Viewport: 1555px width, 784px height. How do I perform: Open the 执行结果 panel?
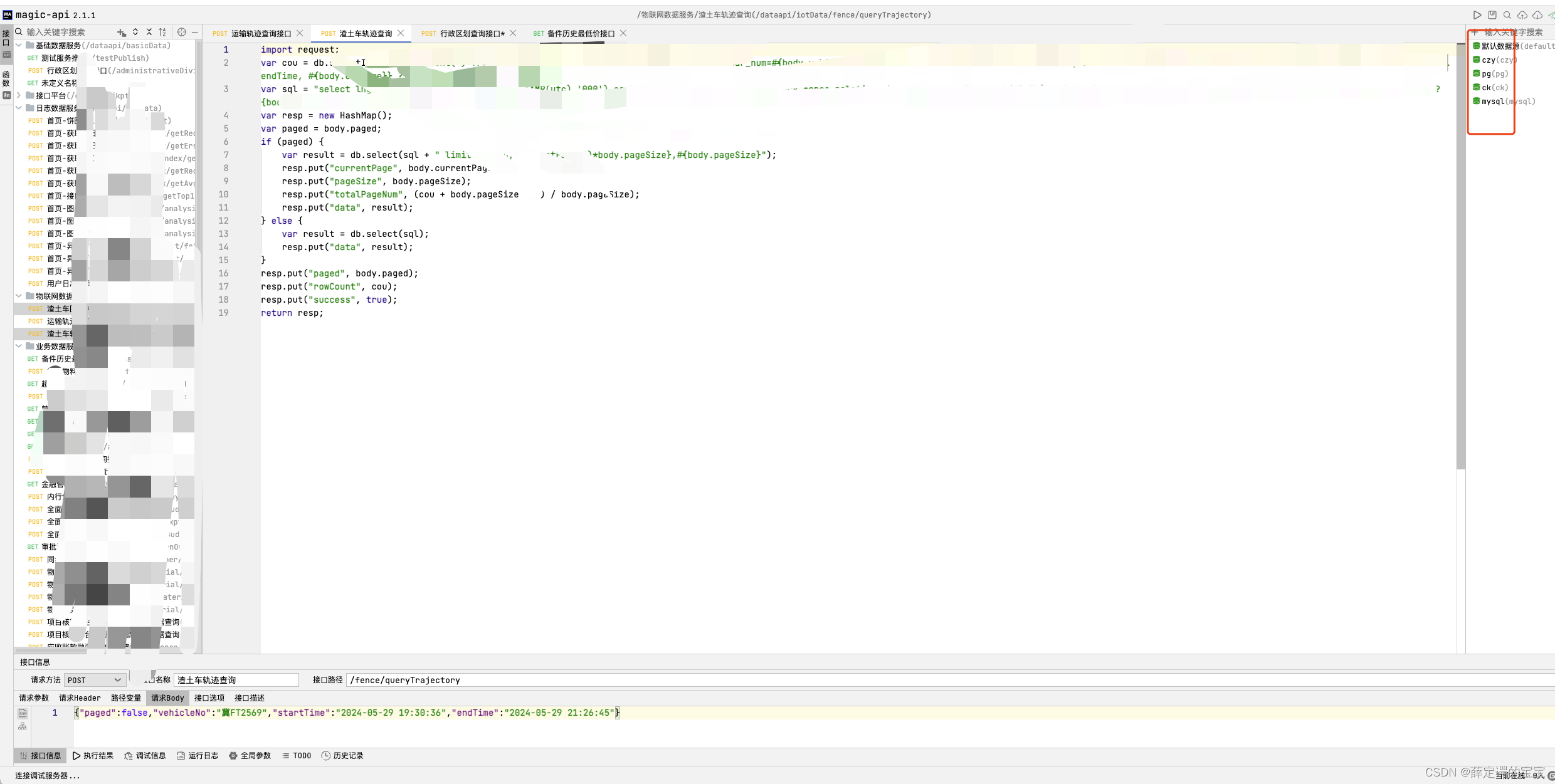tap(93, 756)
